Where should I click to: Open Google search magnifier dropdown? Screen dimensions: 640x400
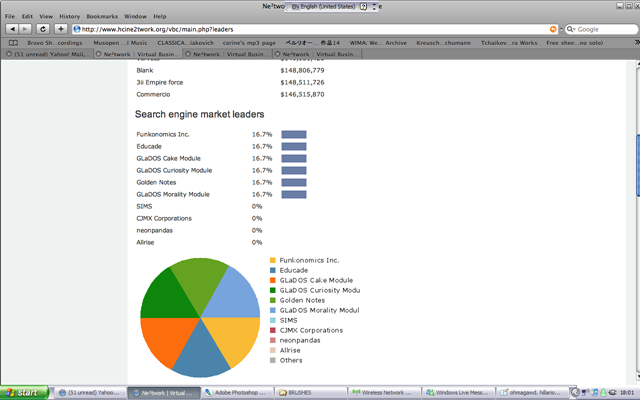pyautogui.click(x=571, y=29)
